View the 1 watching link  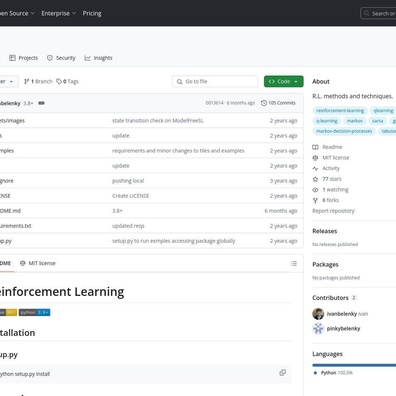[335, 190]
